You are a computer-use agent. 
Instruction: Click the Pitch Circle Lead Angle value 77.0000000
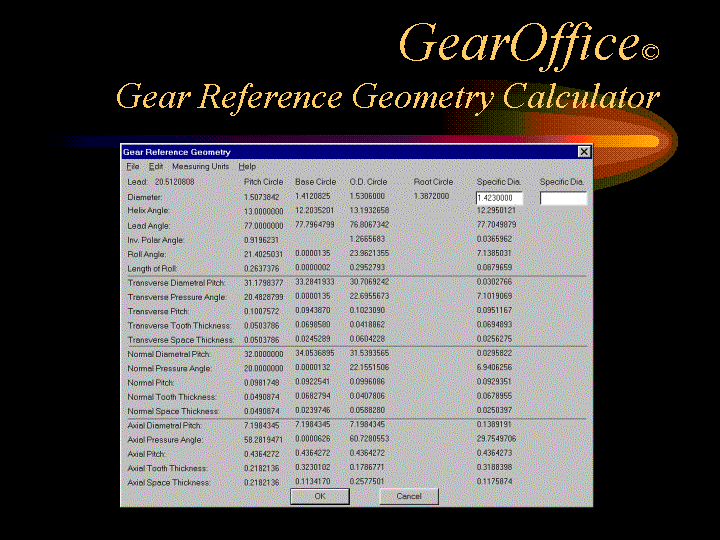(264, 226)
